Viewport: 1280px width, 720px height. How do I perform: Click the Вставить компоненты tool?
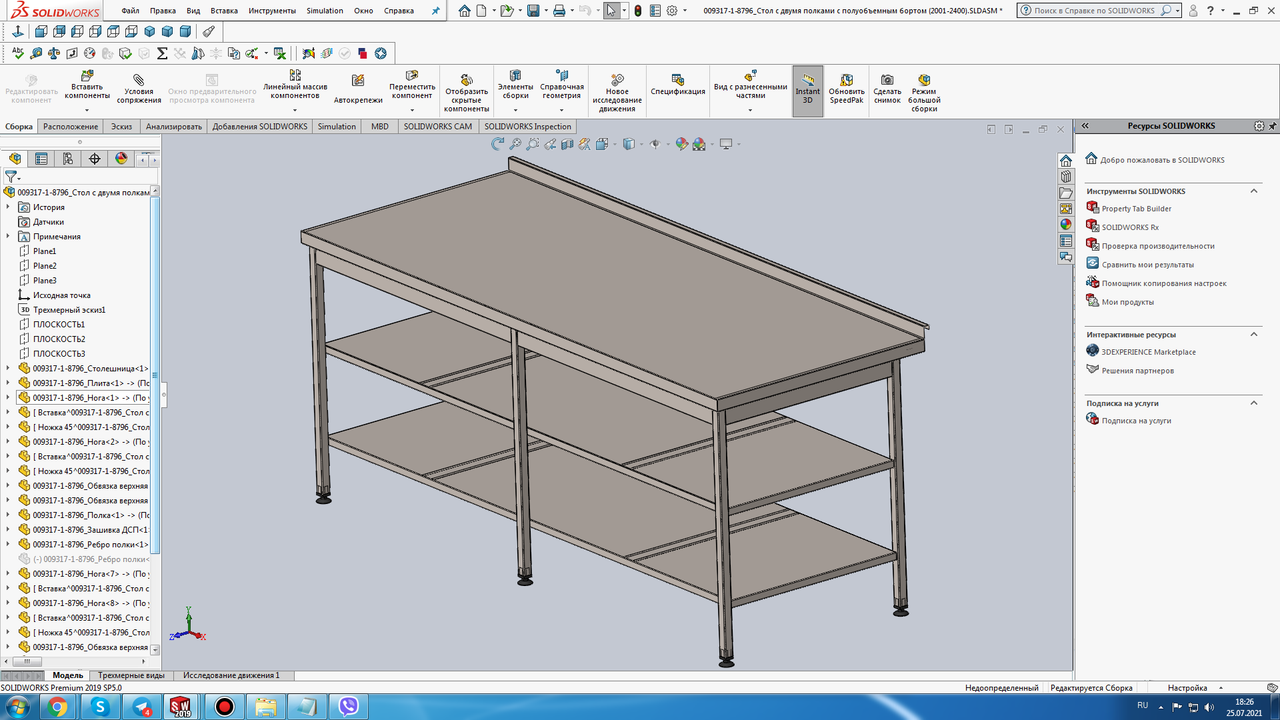tap(87, 86)
